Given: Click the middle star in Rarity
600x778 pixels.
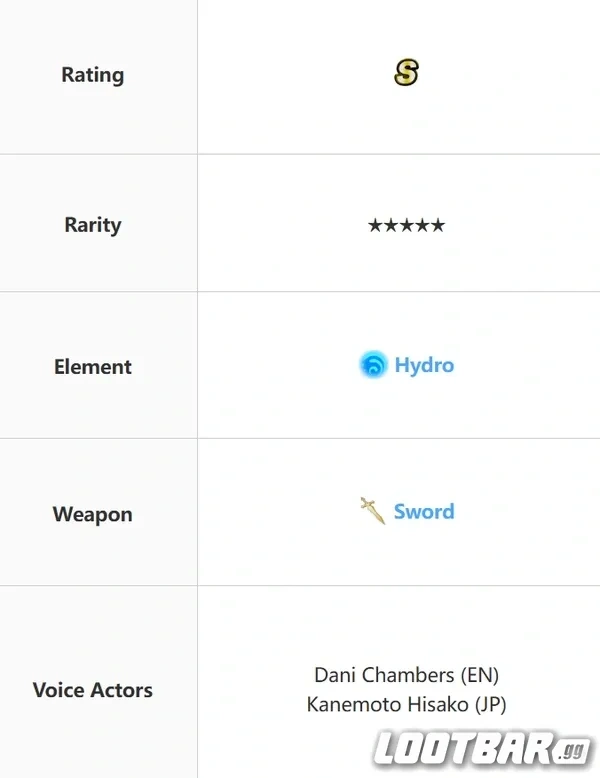Looking at the screenshot, I should coord(406,226).
